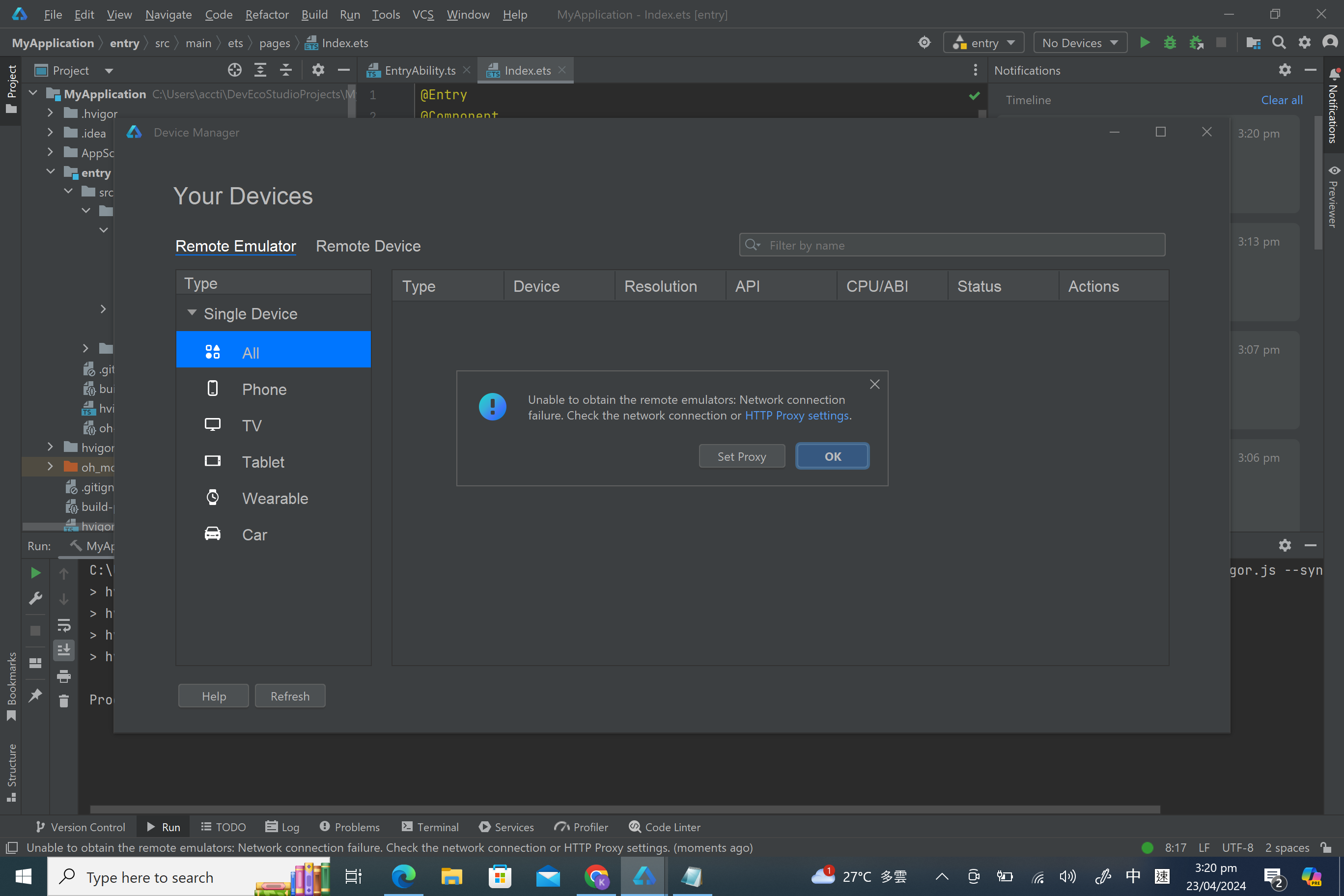1344x896 pixels.
Task: Click the Expand All icon in Project panel
Action: 260,70
